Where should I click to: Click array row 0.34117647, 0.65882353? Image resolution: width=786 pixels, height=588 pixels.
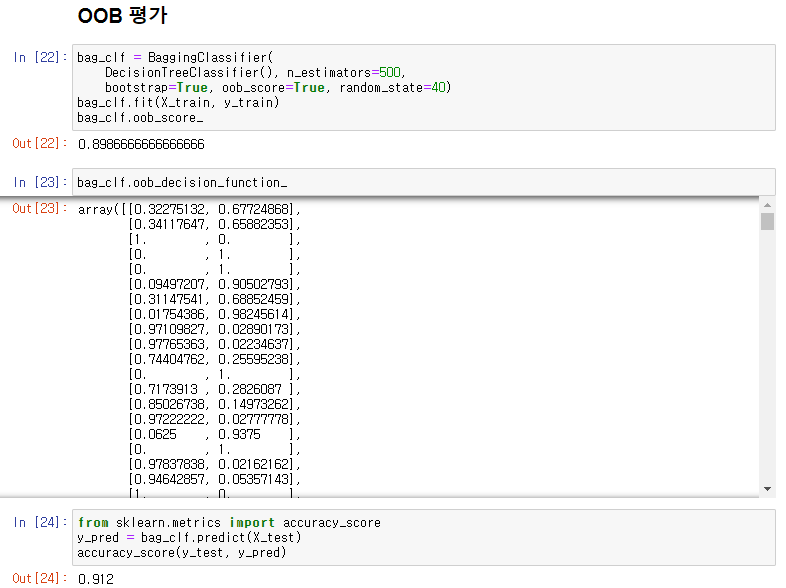pos(214,224)
